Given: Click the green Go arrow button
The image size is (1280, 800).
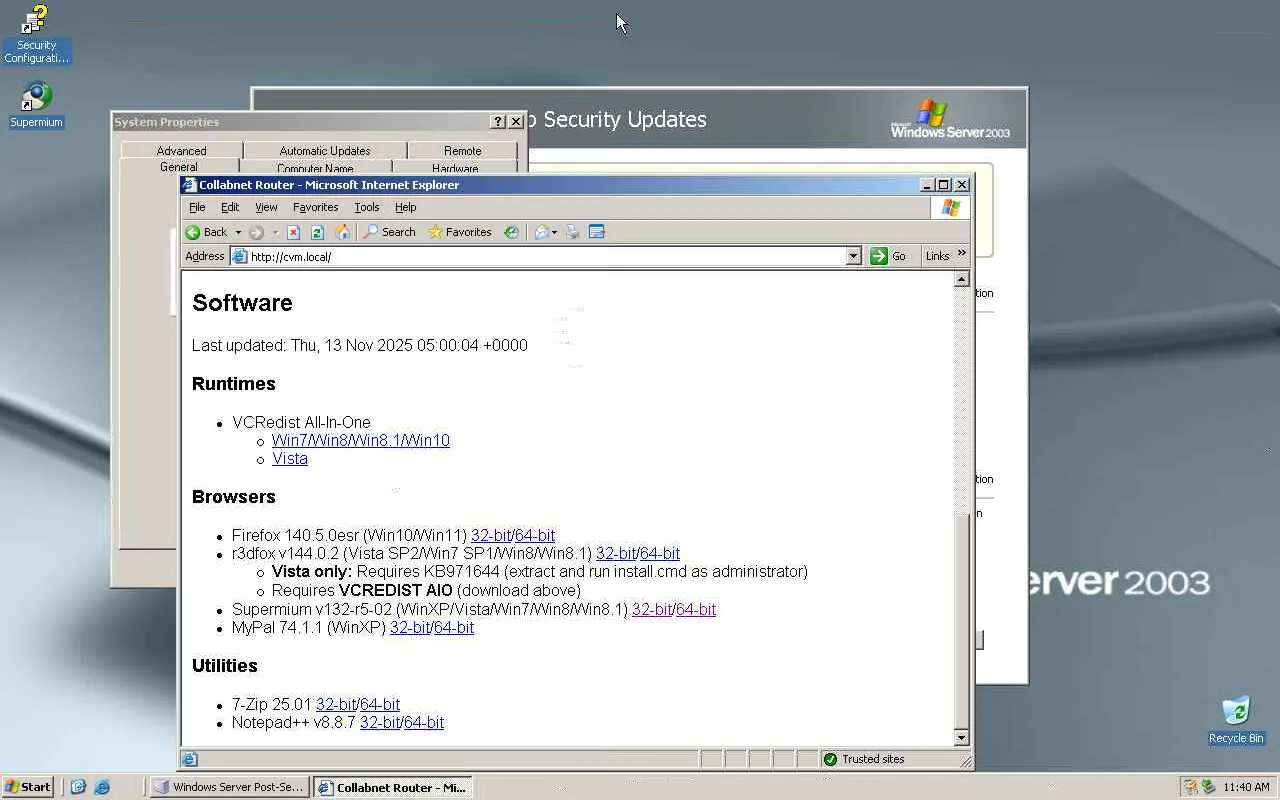Looking at the screenshot, I should pyautogui.click(x=888, y=256).
